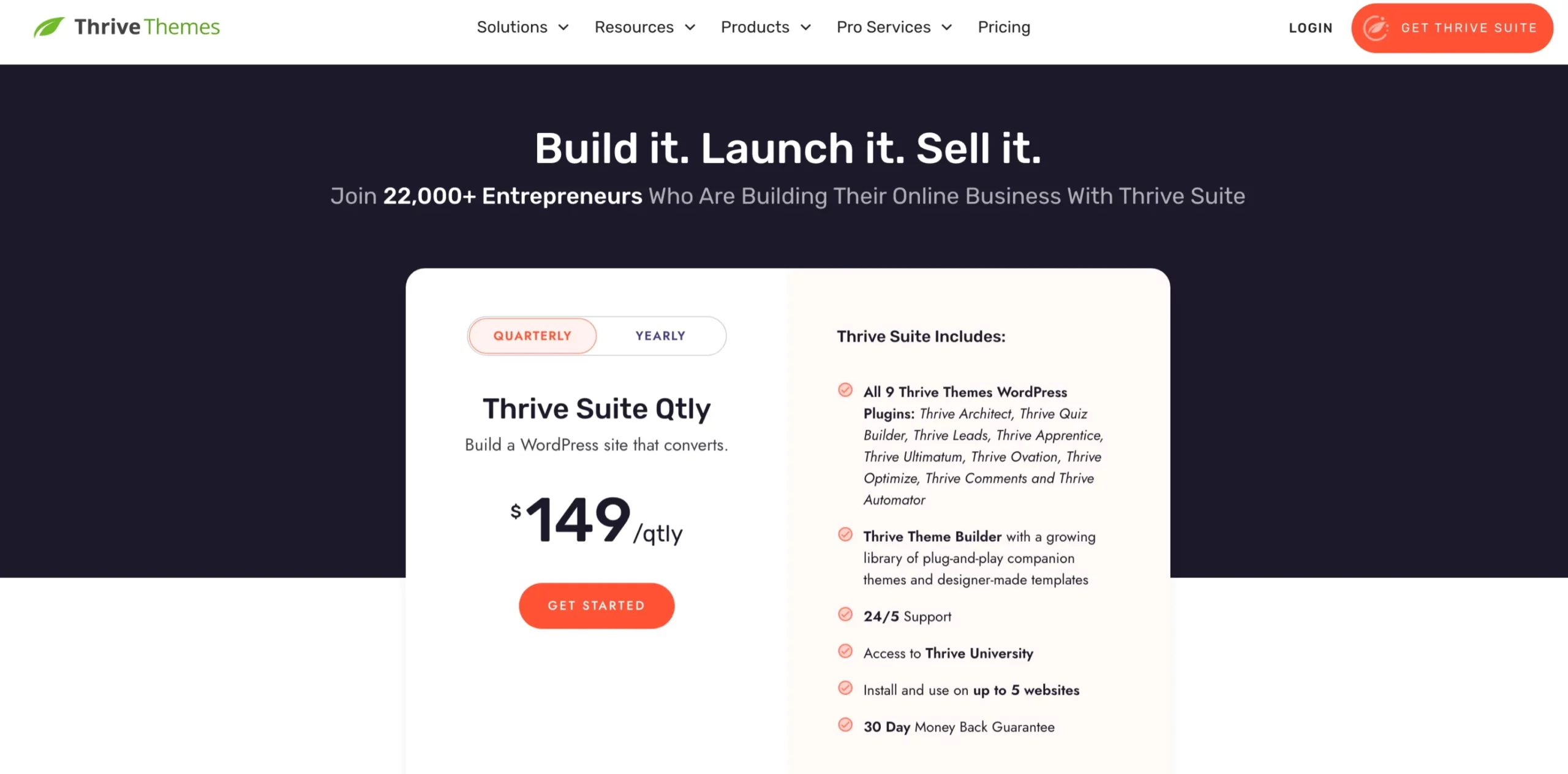This screenshot has height=774, width=1568.
Task: Toggle to the QUARTERLY pricing option
Action: tap(531, 335)
